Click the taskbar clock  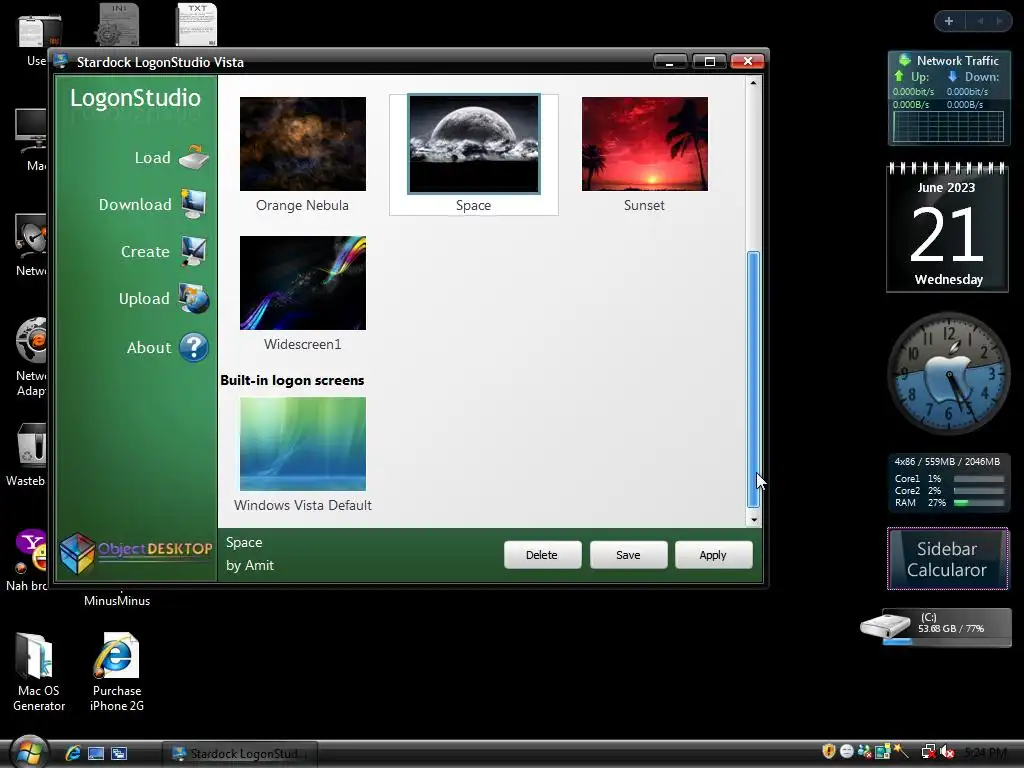985,753
